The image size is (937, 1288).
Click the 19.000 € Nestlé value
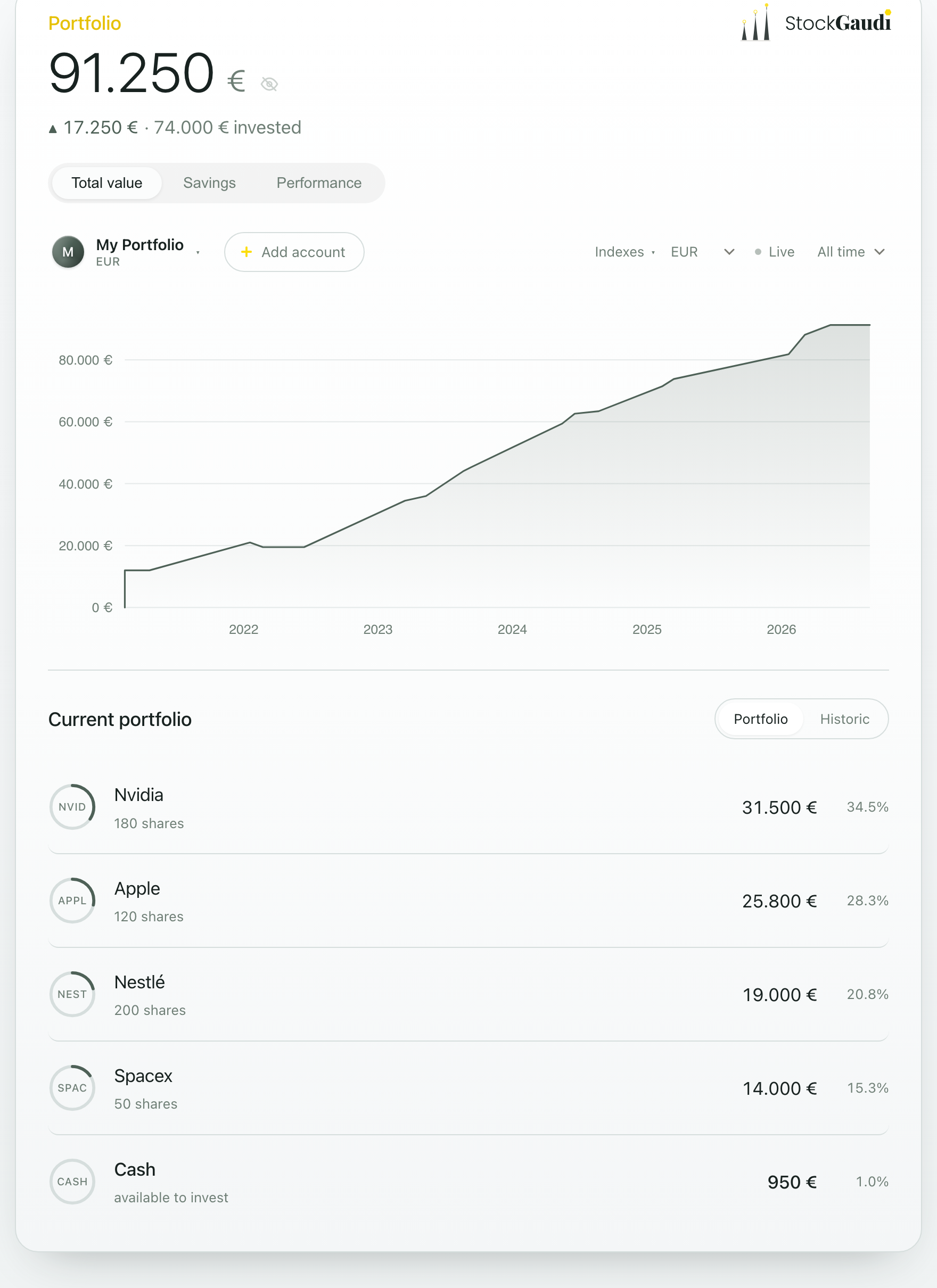tap(779, 995)
